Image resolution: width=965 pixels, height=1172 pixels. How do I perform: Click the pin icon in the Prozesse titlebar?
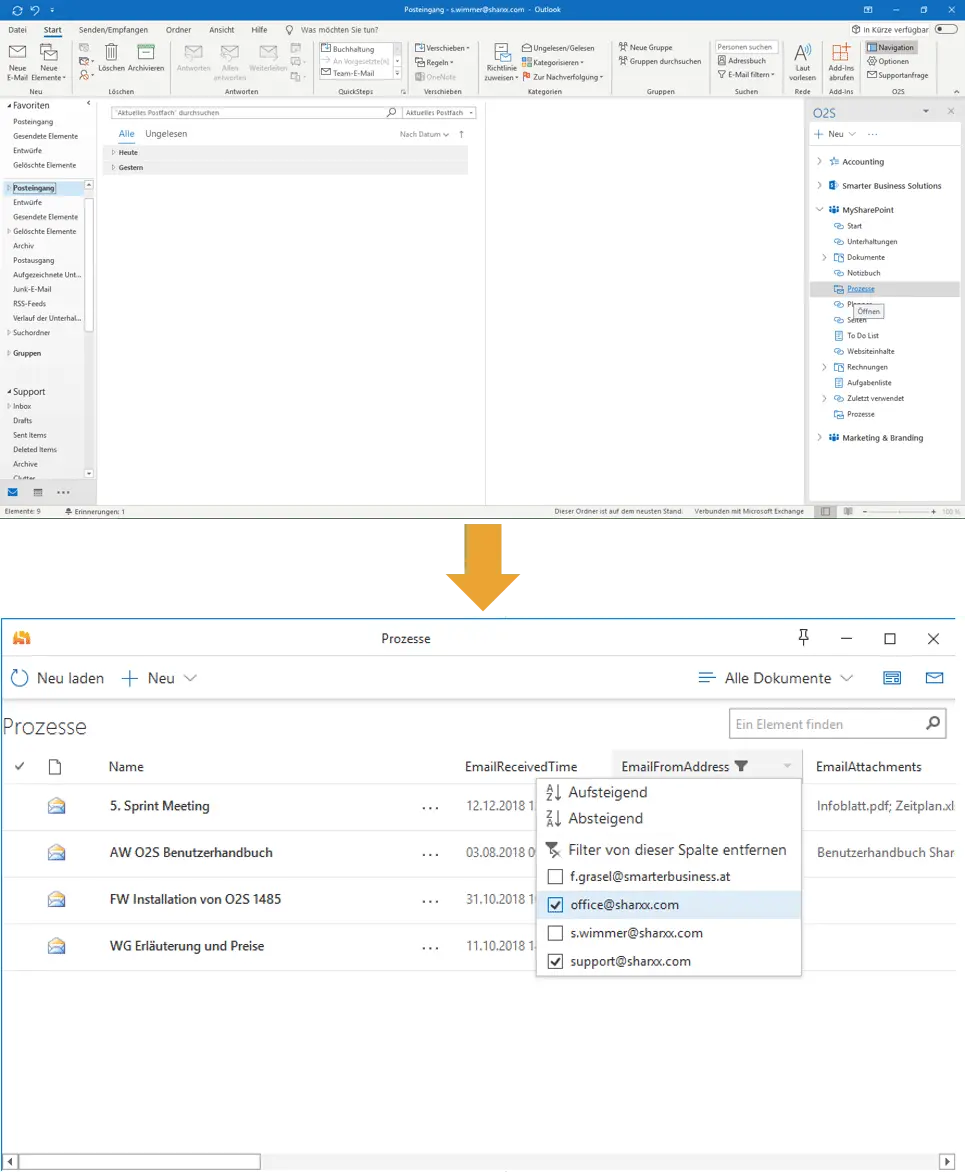coord(803,638)
